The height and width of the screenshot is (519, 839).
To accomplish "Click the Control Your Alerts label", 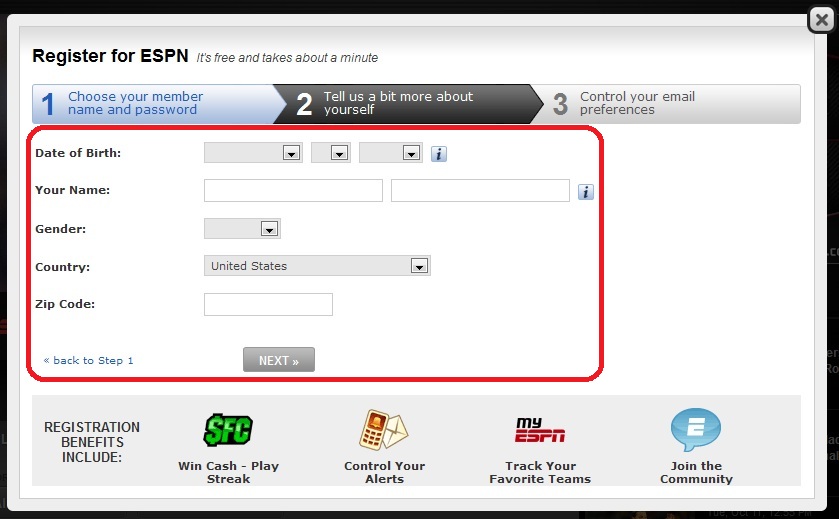I will pos(385,472).
